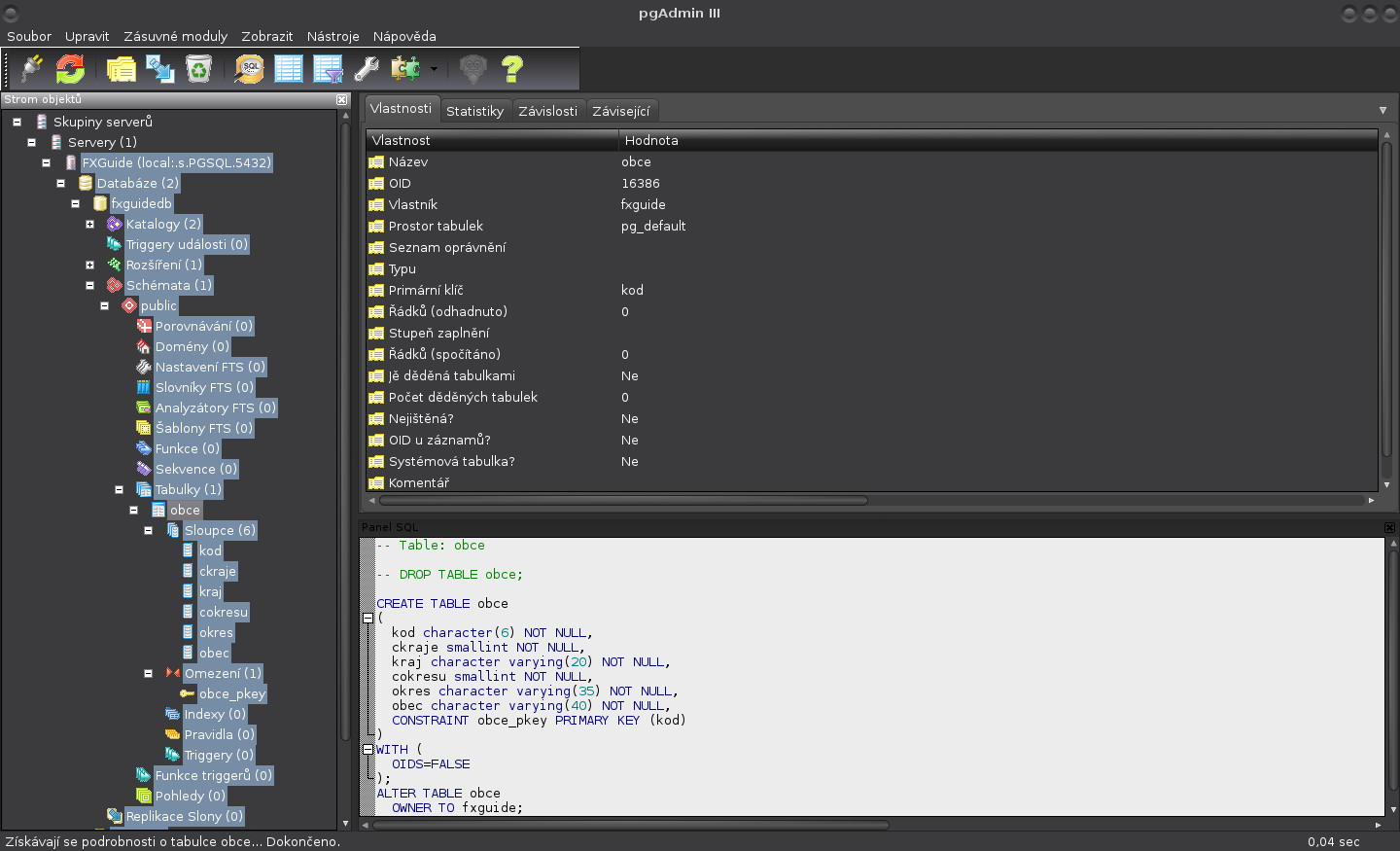The image size is (1400, 851).
Task: Open the Zásuvné moduly menu
Action: pos(175,36)
